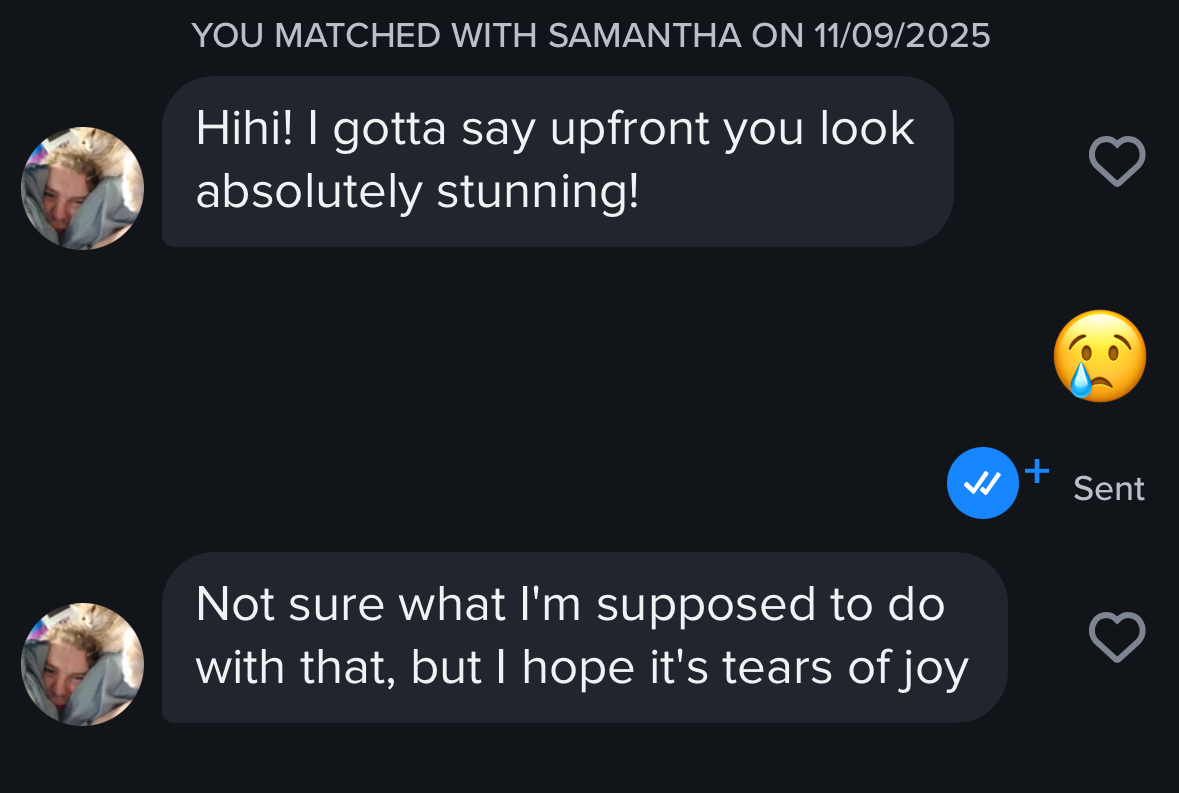Click the blue double-checkmark read receipt icon

(x=983, y=483)
